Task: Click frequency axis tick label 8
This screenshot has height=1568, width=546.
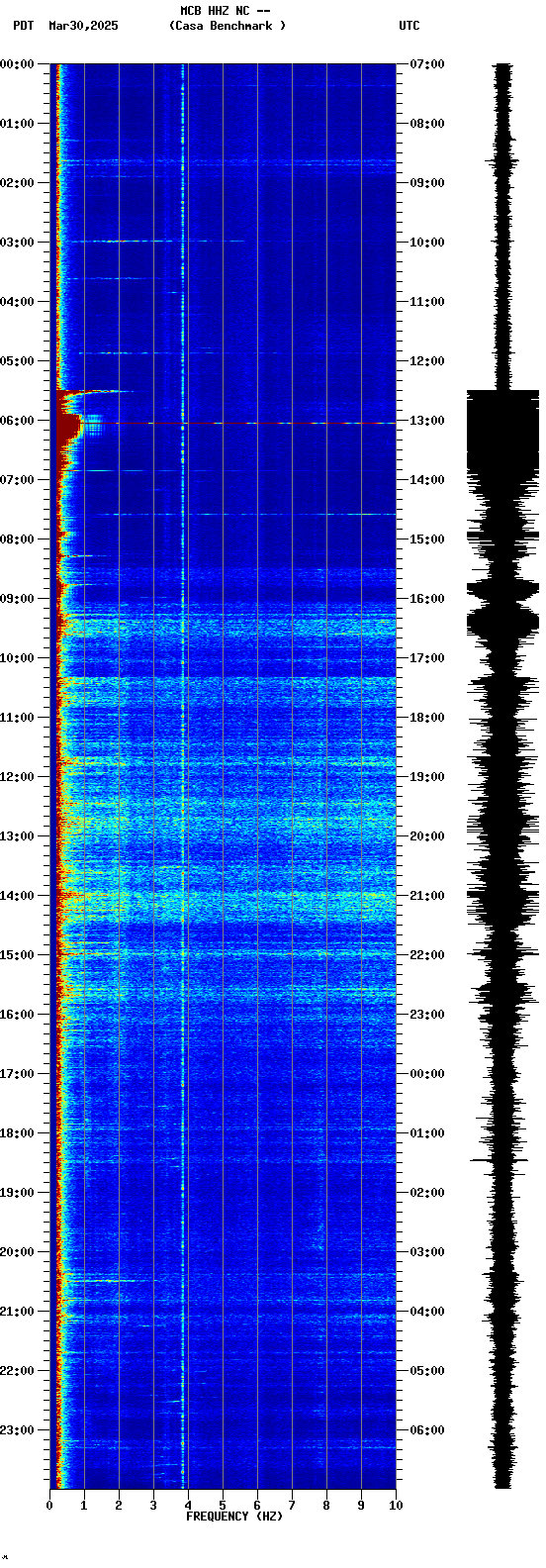Action: [x=326, y=1506]
